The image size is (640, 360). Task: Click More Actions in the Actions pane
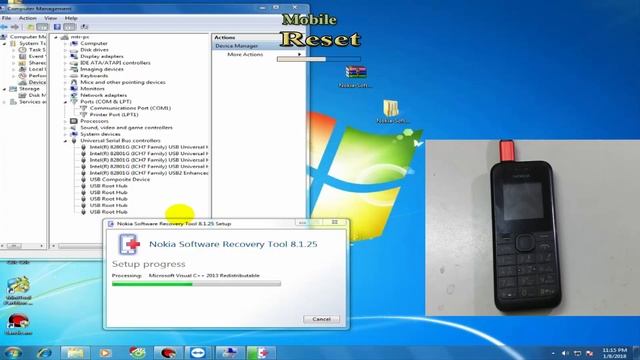click(x=245, y=54)
